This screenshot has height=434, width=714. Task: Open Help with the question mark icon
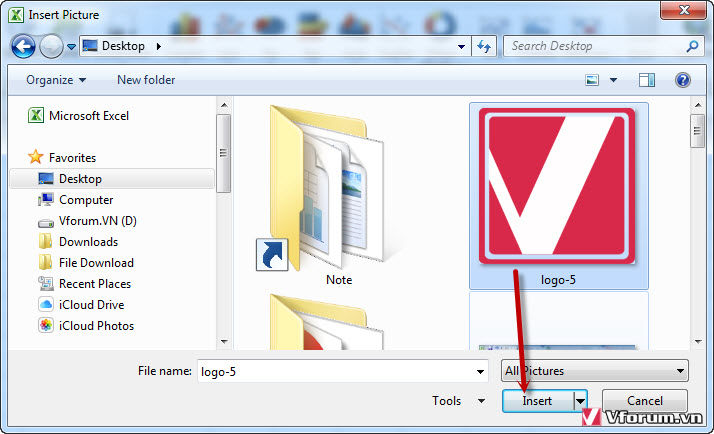coord(683,81)
